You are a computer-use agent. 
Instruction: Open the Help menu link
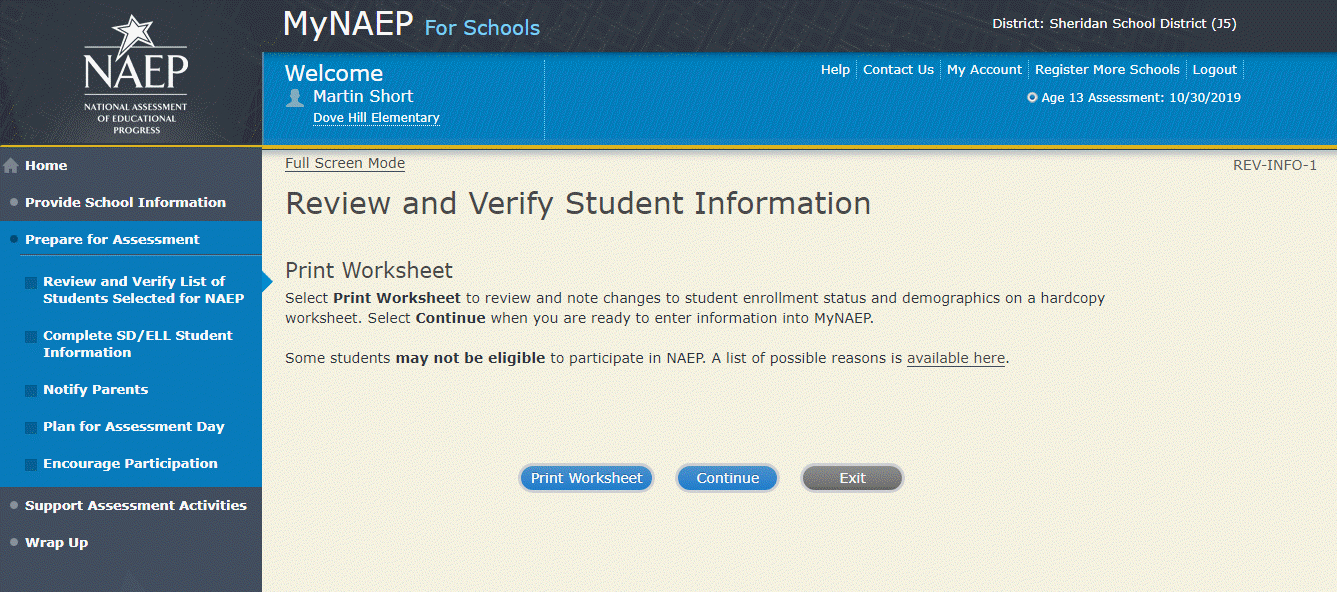coord(835,70)
